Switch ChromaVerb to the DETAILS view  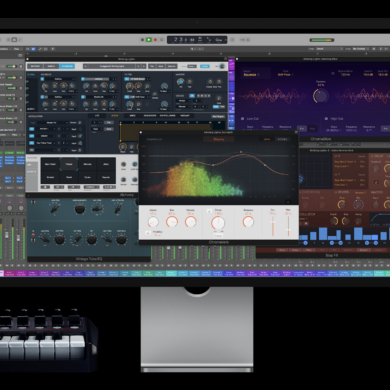(282, 139)
